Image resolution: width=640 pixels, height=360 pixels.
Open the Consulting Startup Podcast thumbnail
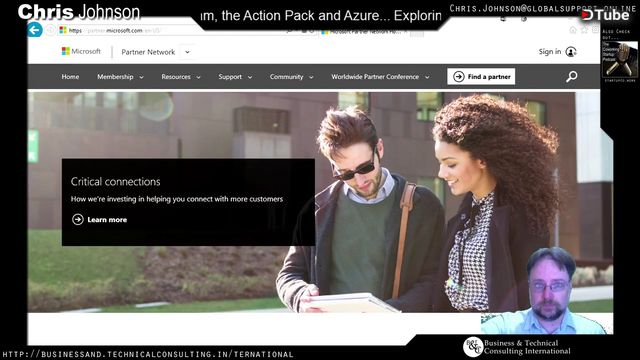coord(620,60)
